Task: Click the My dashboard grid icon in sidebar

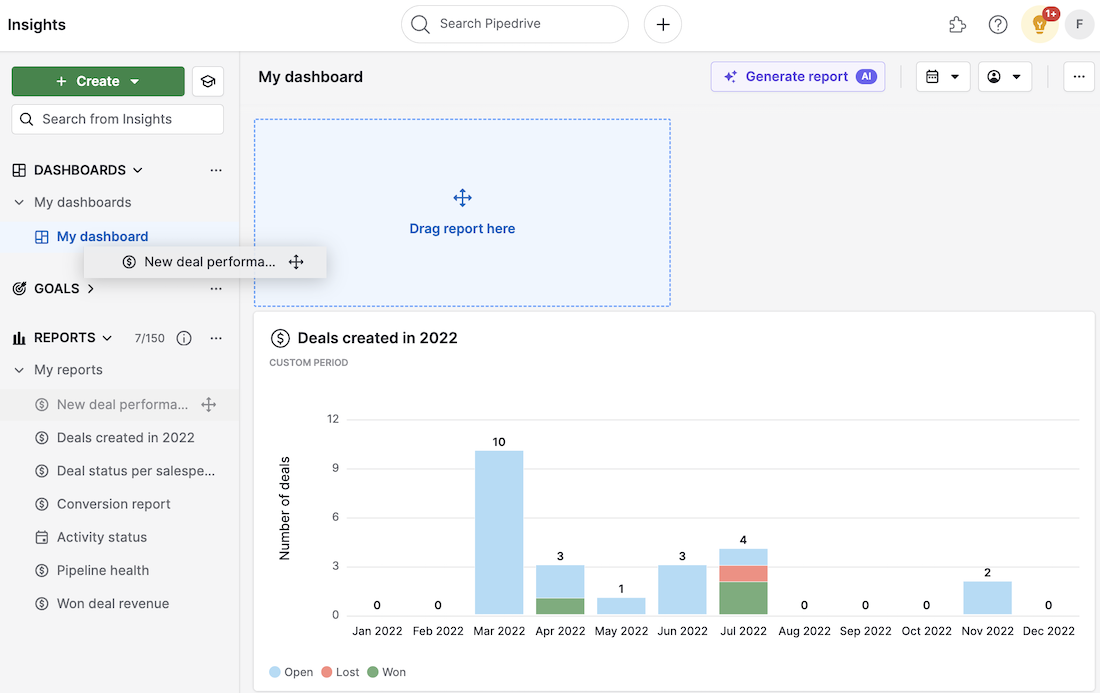Action: [42, 237]
